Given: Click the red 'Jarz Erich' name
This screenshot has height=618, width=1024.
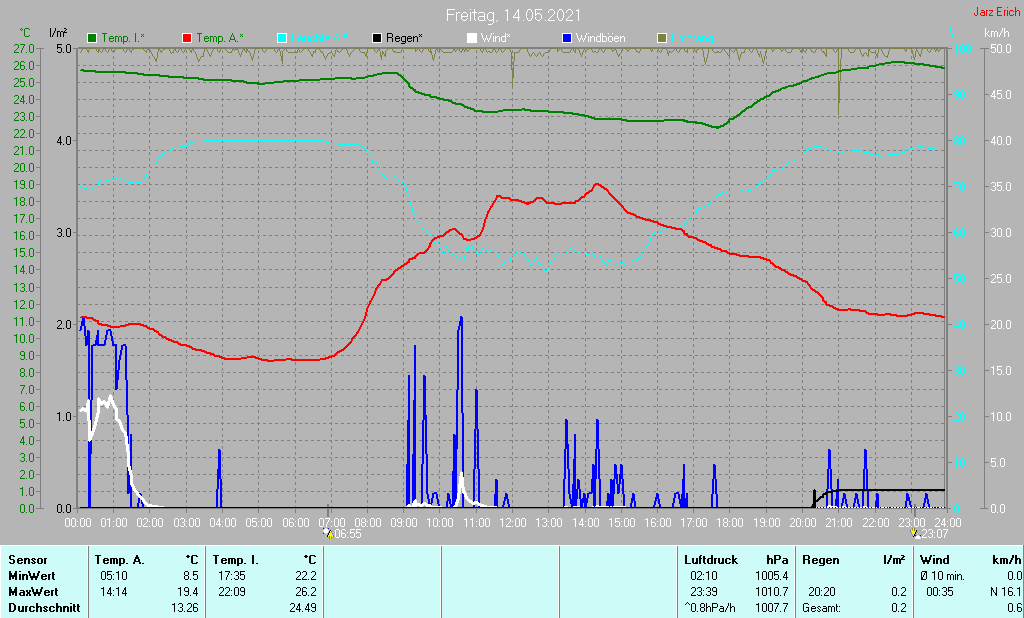Looking at the screenshot, I should [x=997, y=12].
